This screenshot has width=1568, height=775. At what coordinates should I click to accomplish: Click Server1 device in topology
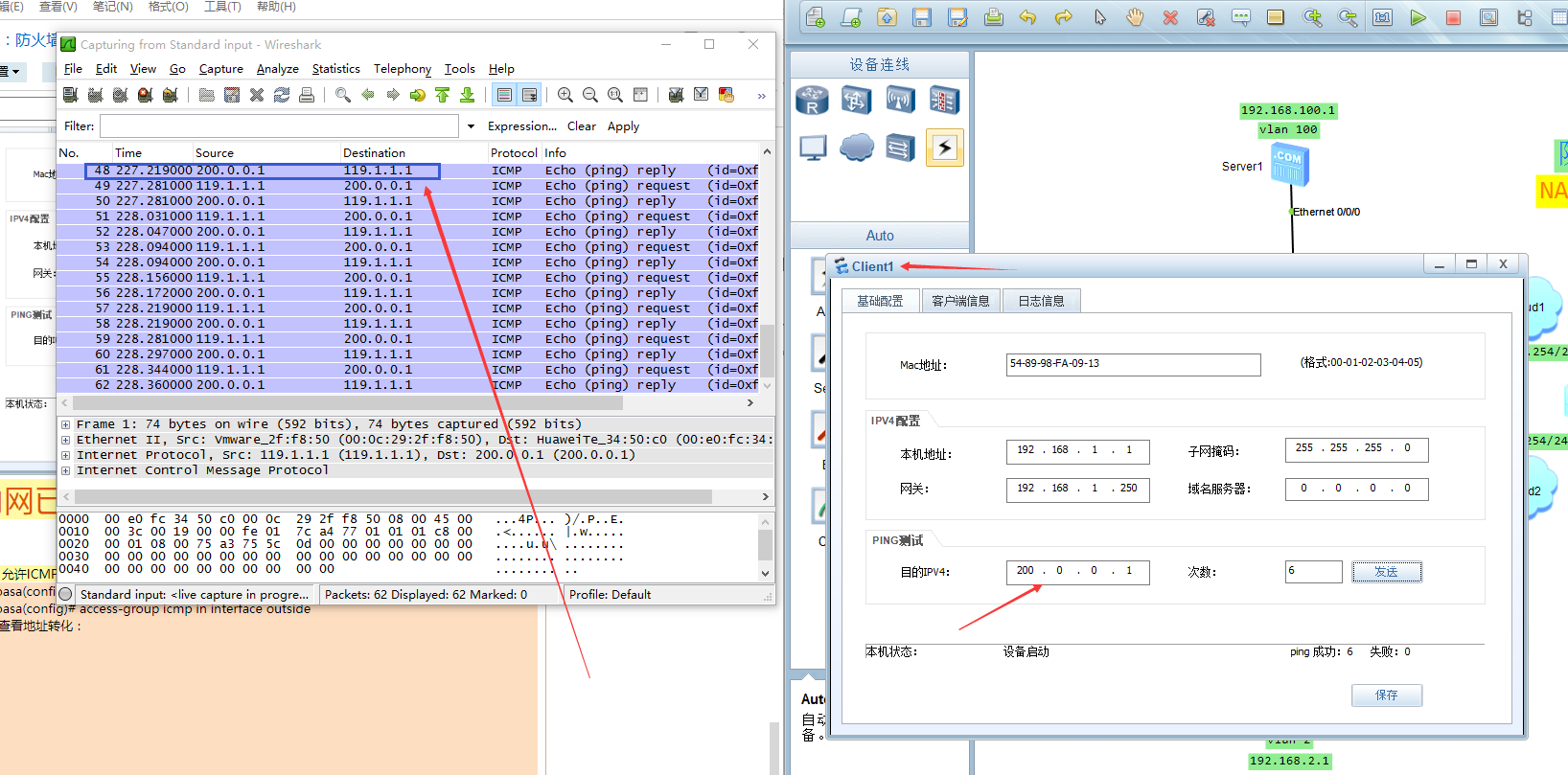1289,165
